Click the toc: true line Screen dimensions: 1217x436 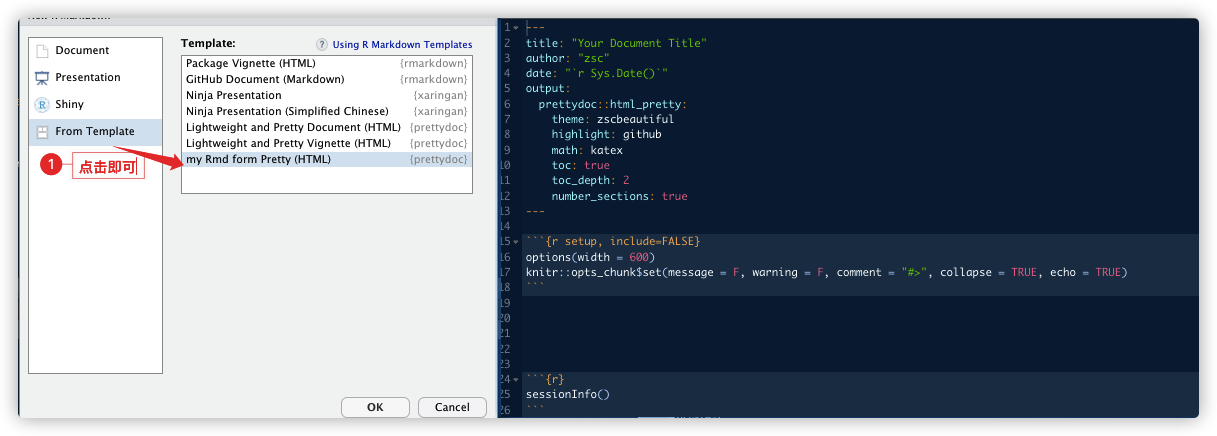580,165
